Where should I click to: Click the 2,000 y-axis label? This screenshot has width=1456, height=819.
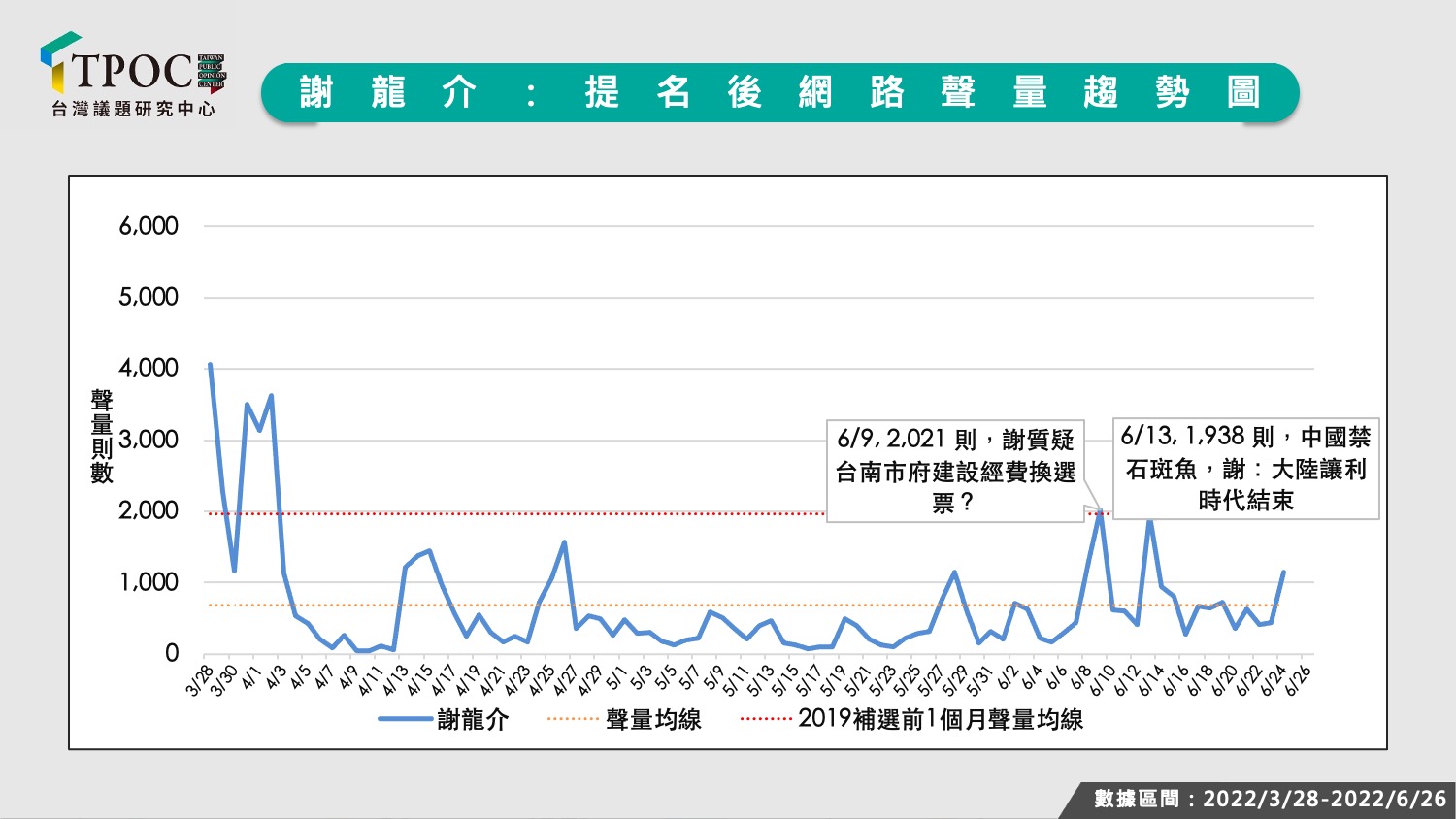149,510
